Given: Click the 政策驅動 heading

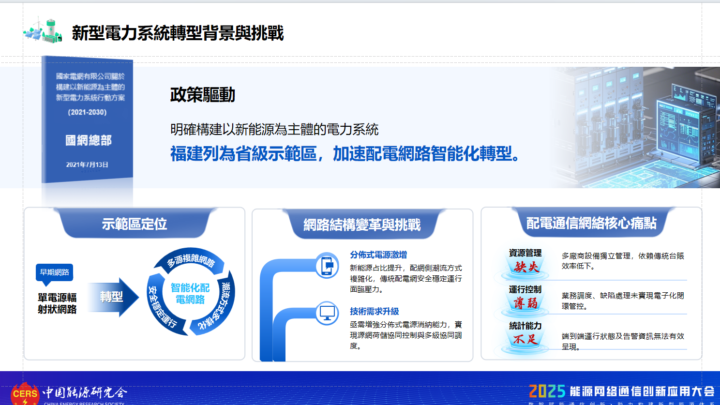Looking at the screenshot, I should pyautogui.click(x=202, y=96).
